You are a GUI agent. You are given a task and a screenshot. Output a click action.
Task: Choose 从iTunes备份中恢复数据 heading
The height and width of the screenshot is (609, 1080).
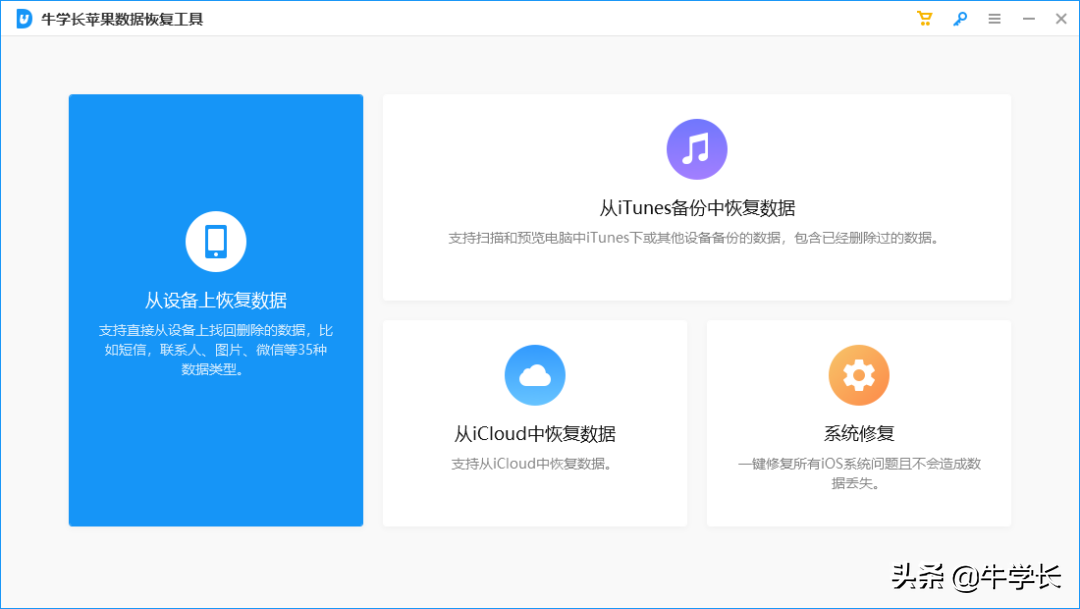696,208
